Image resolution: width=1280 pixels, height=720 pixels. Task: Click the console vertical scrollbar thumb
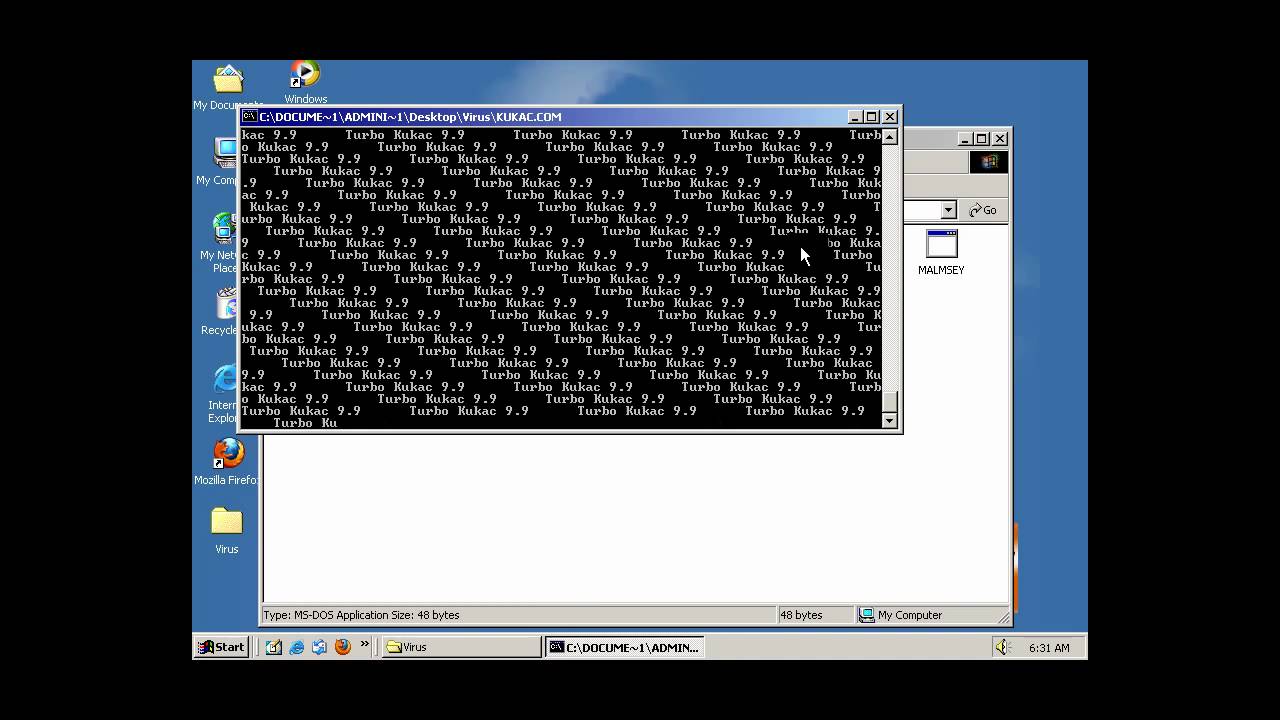pyautogui.click(x=890, y=403)
